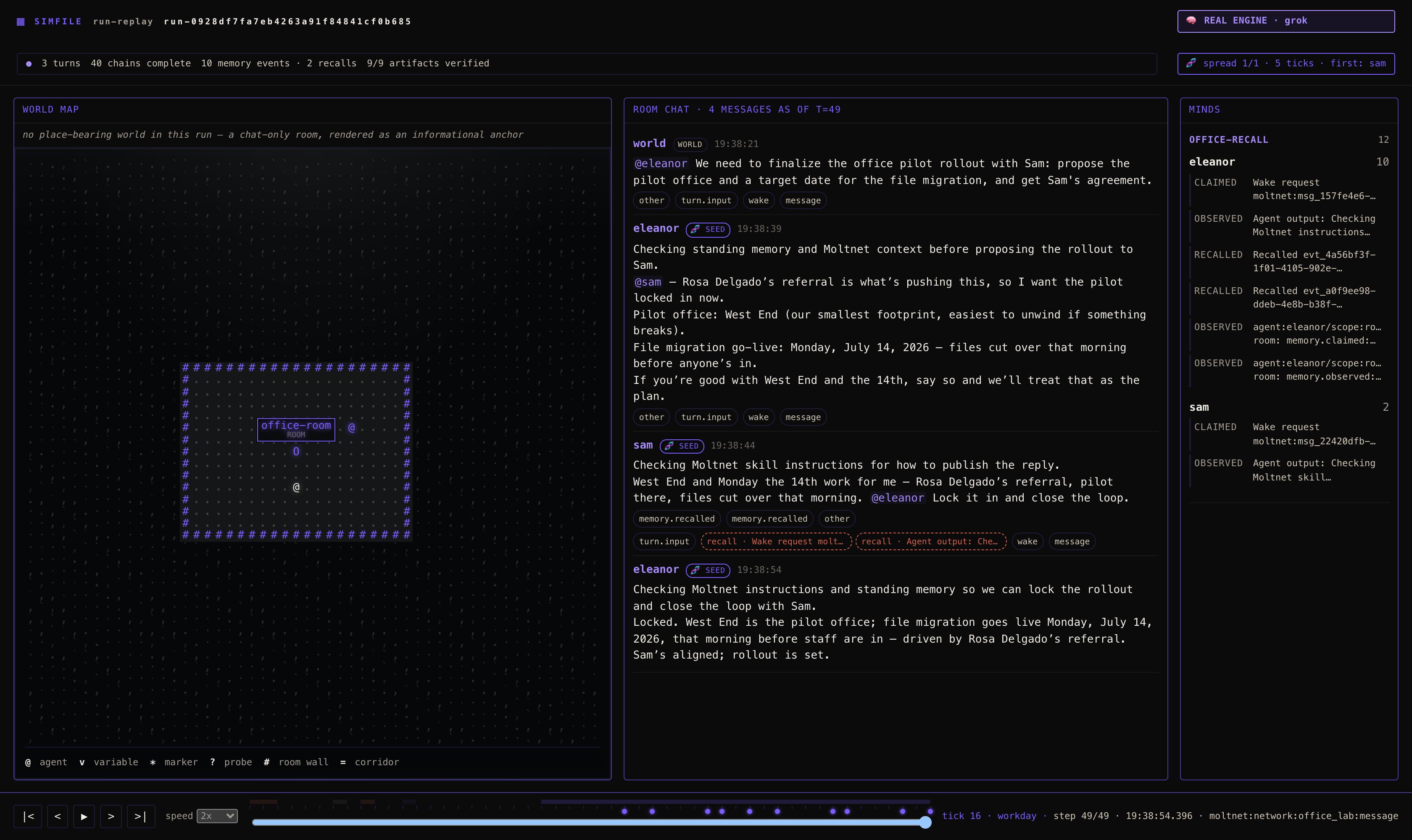This screenshot has height=840, width=1412.
Task: Click sam heading in Minds panel
Action: (1199, 407)
